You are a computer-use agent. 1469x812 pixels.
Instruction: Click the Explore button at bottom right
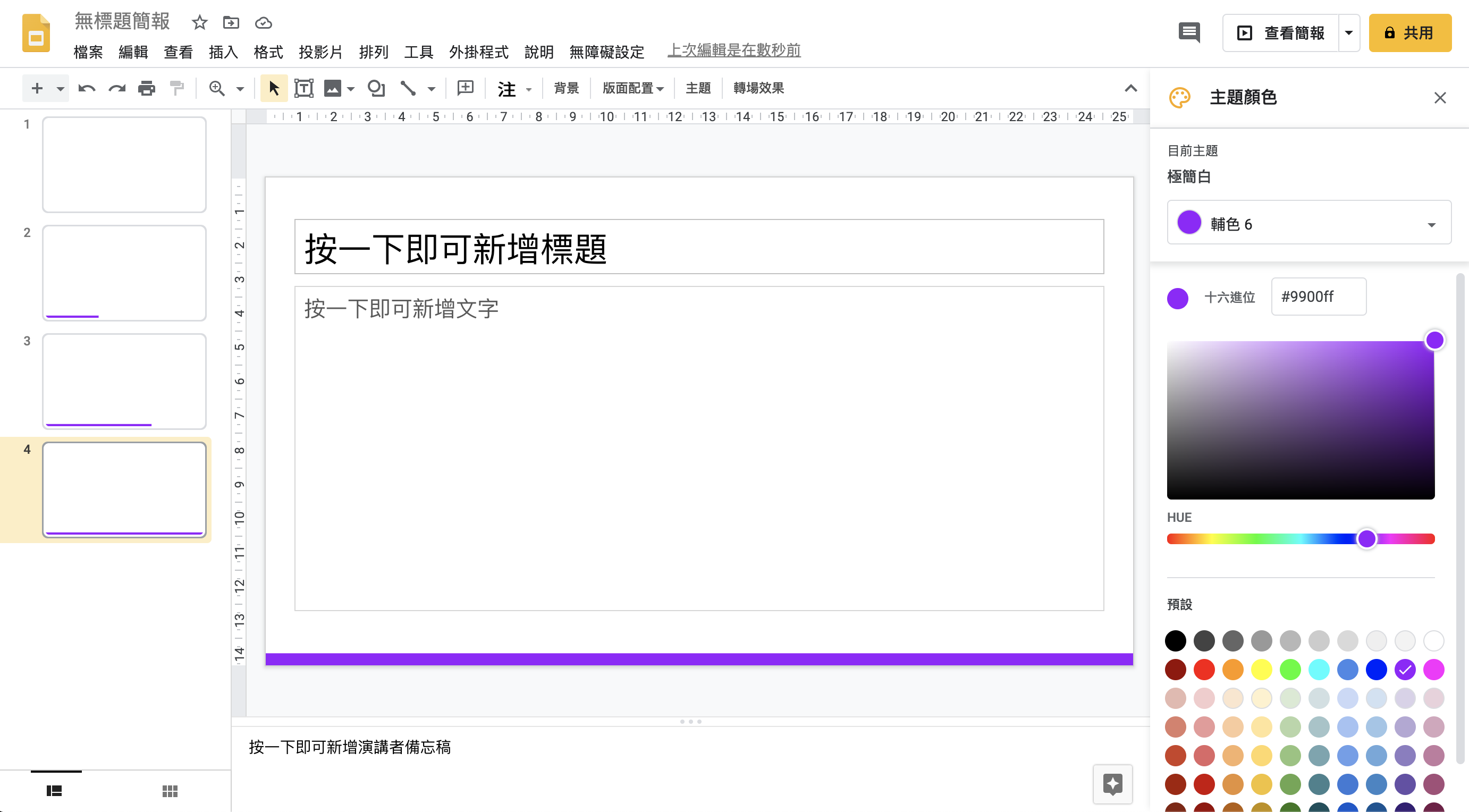1112,784
